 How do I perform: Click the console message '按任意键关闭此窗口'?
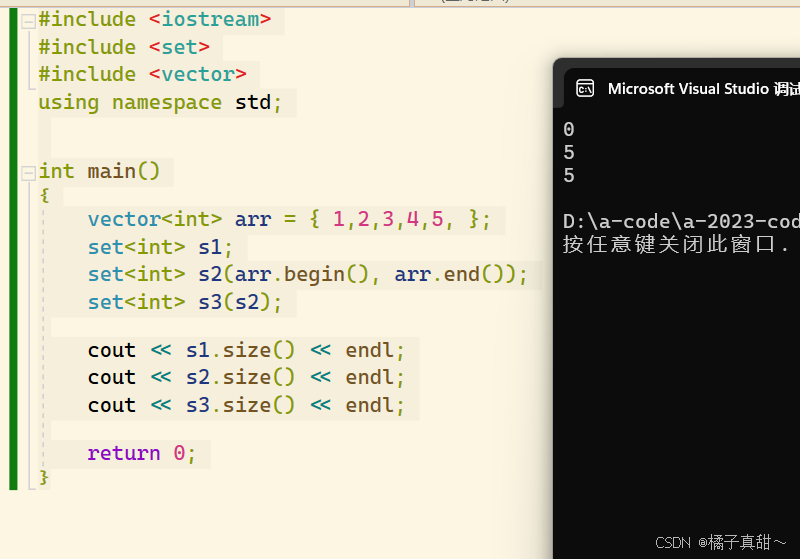tap(668, 244)
